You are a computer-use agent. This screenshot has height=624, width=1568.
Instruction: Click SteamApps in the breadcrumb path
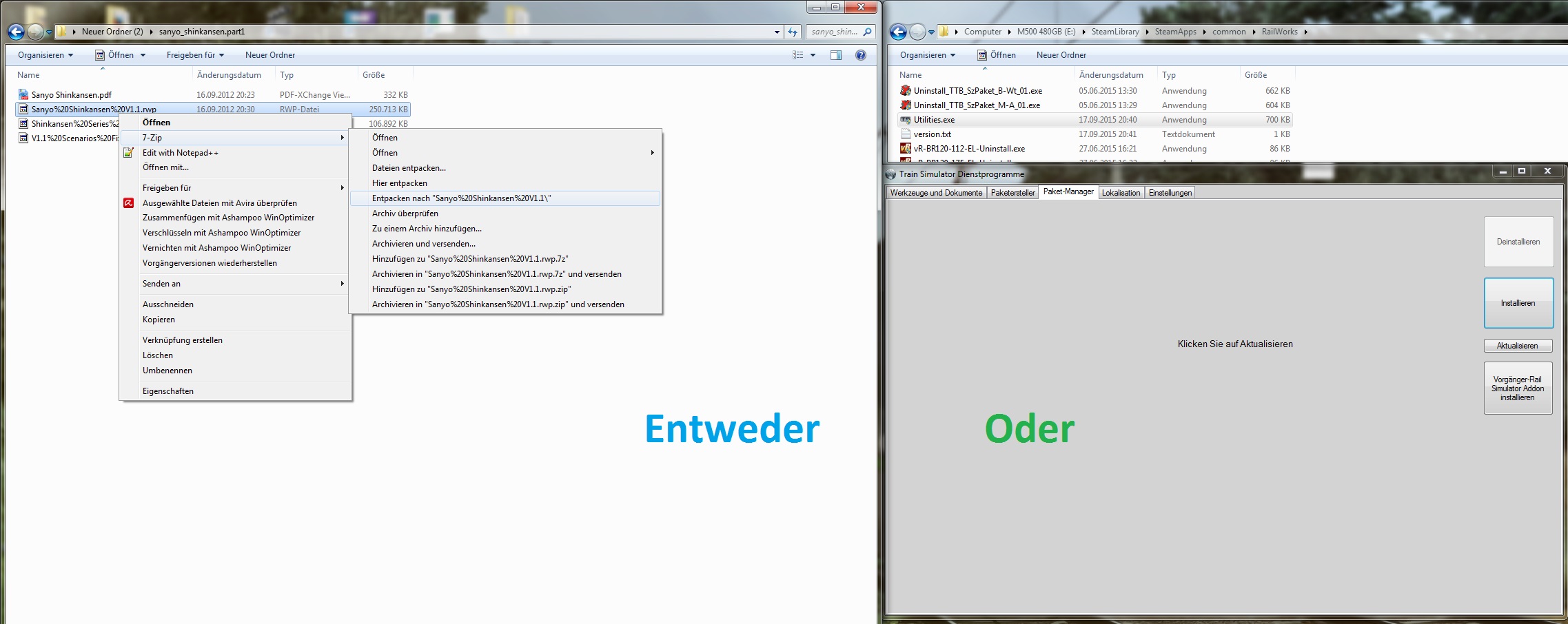1175,32
